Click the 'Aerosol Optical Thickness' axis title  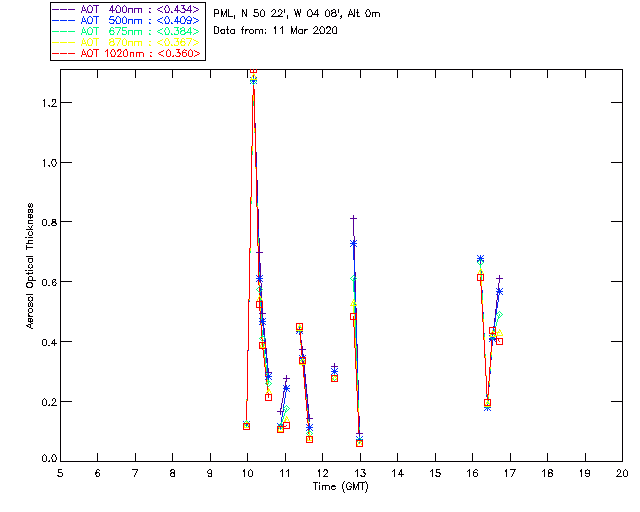[x=30, y=266]
